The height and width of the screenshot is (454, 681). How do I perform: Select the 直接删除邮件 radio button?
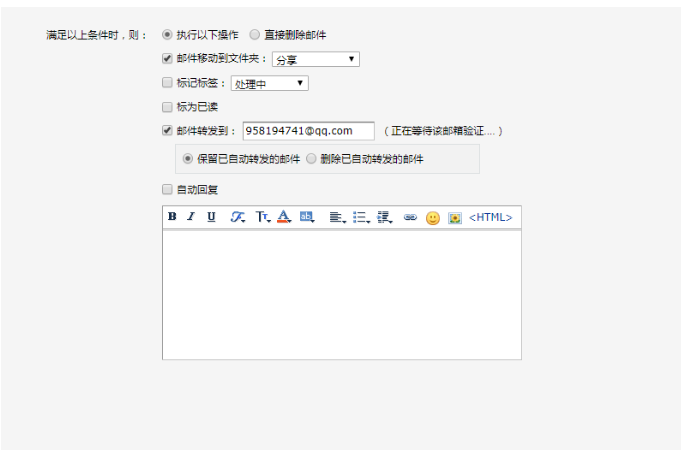(255, 35)
